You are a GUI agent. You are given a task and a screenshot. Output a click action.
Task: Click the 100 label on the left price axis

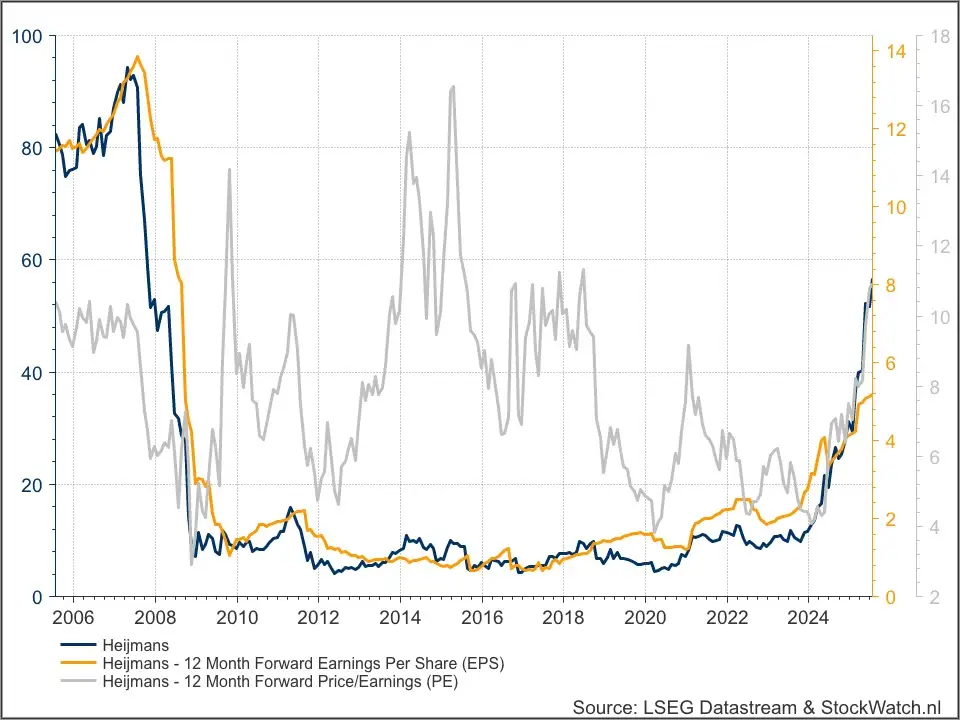28,37
